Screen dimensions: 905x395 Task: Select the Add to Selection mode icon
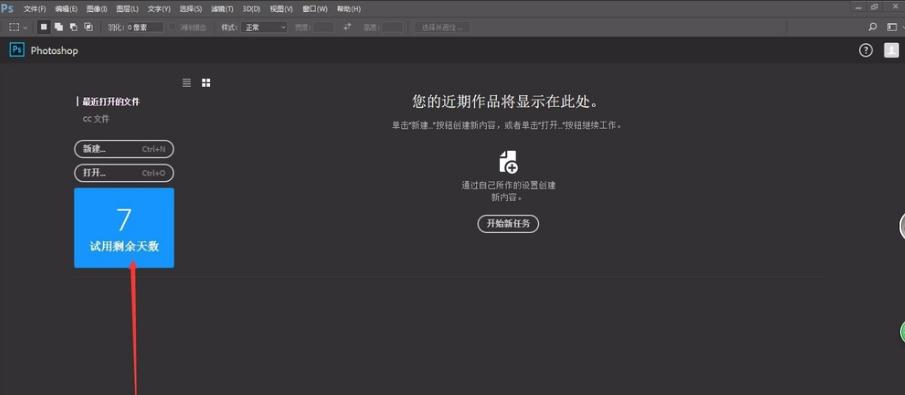pos(59,27)
